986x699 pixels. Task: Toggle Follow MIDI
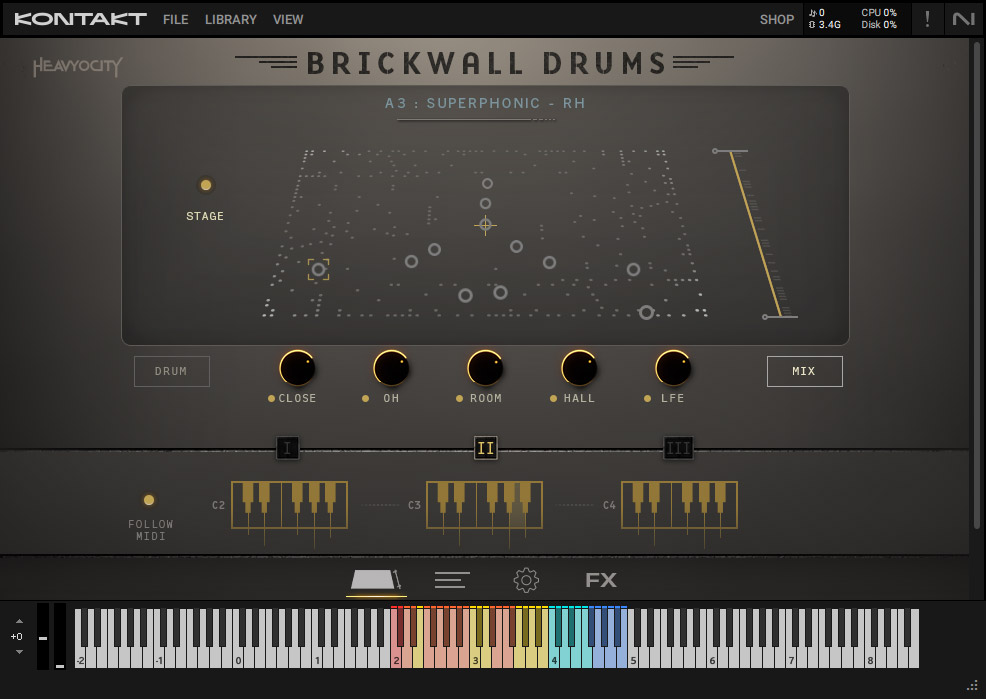[x=149, y=500]
